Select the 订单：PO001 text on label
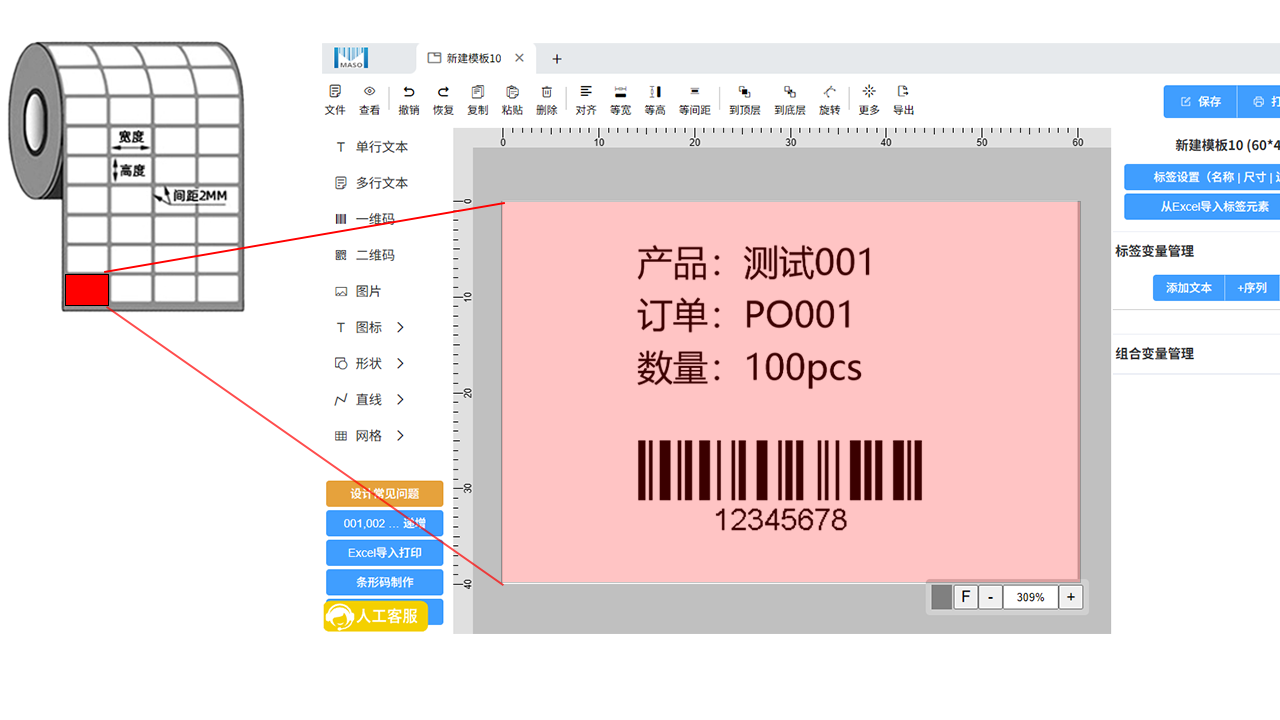1280x720 pixels. [x=745, y=315]
